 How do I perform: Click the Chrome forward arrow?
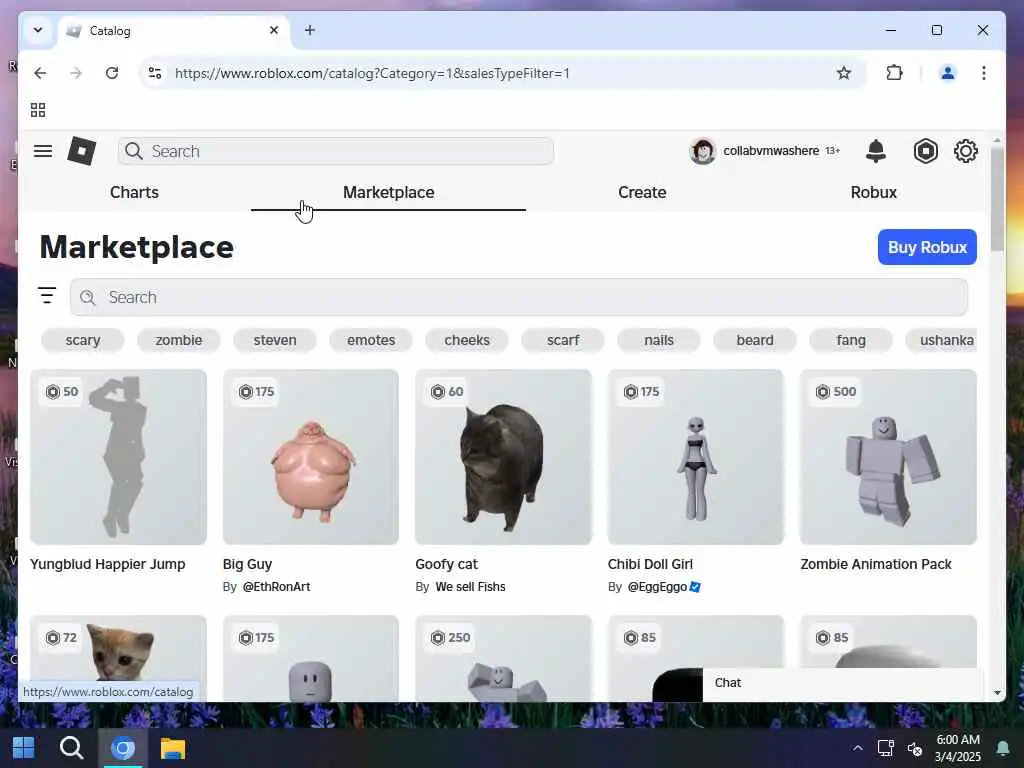(x=76, y=73)
